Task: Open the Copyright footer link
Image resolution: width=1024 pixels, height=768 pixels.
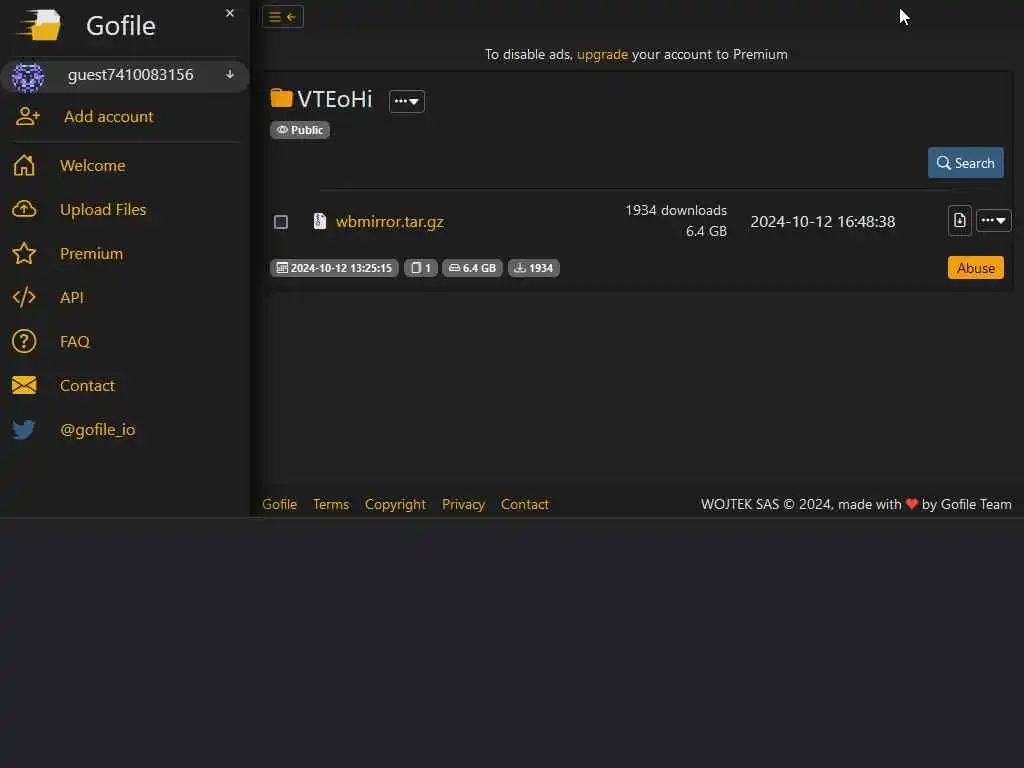Action: point(396,504)
